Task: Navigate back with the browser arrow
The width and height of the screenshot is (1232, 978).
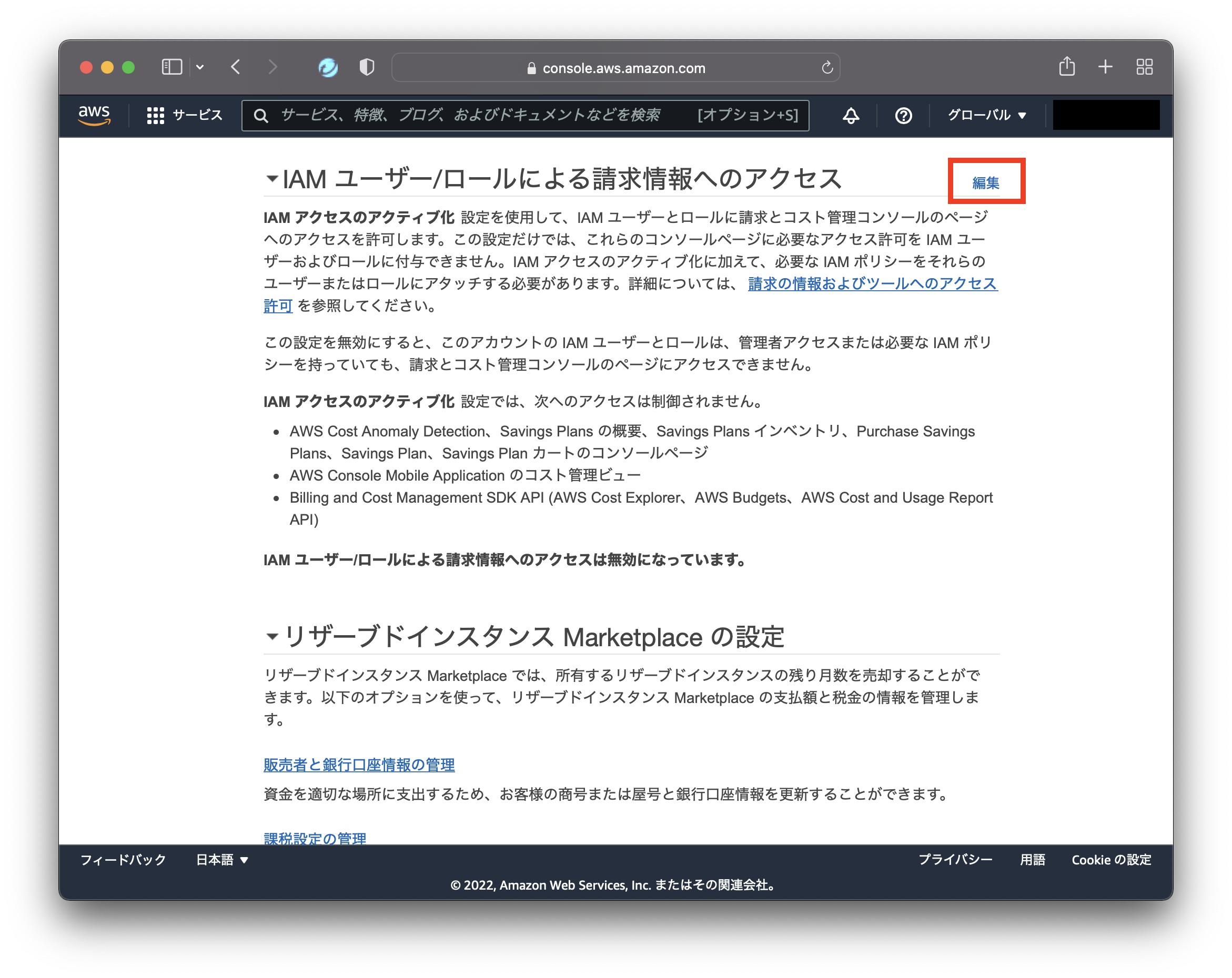Action: point(235,66)
